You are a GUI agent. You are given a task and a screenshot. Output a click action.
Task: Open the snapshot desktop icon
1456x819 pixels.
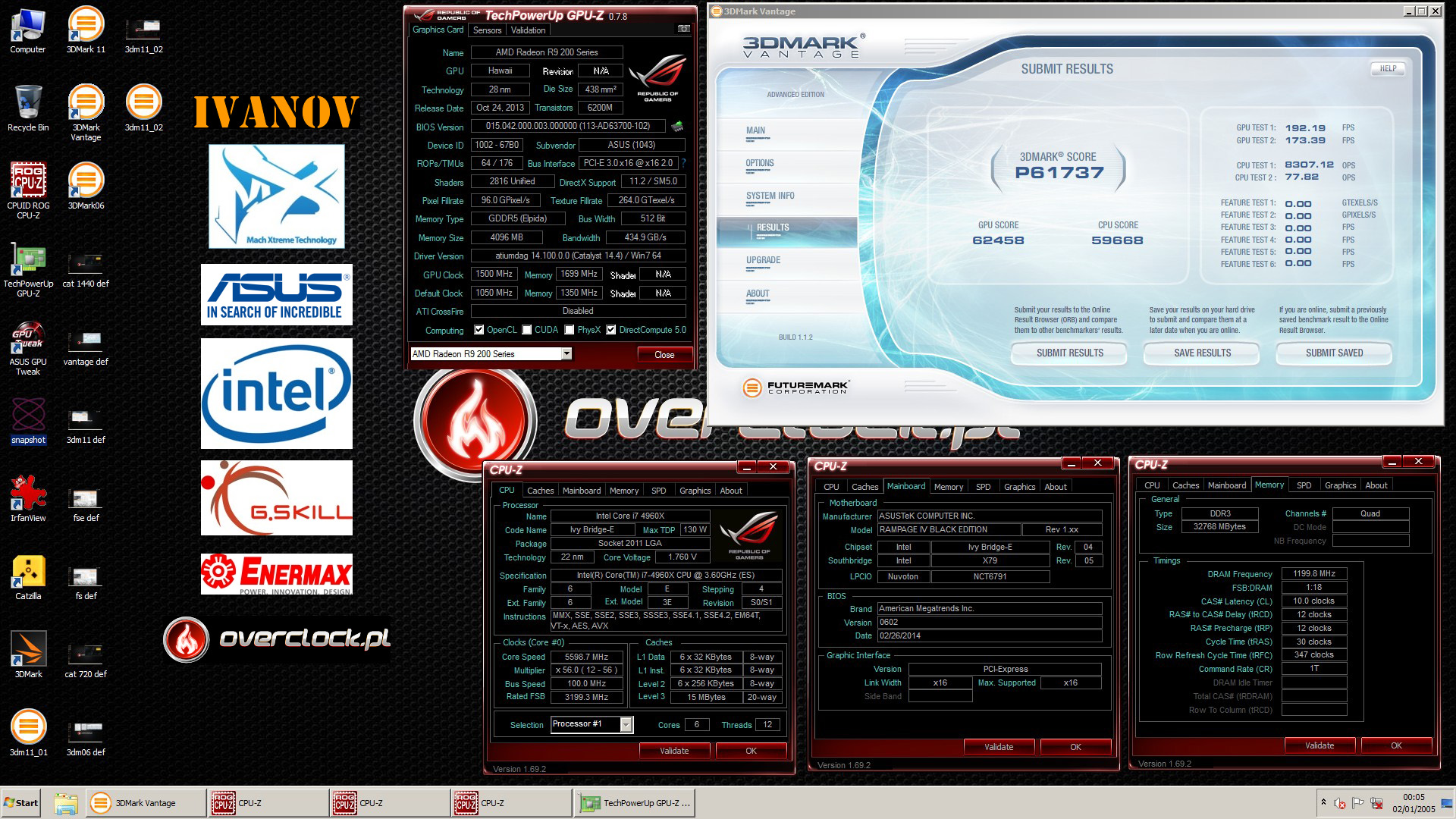28,421
